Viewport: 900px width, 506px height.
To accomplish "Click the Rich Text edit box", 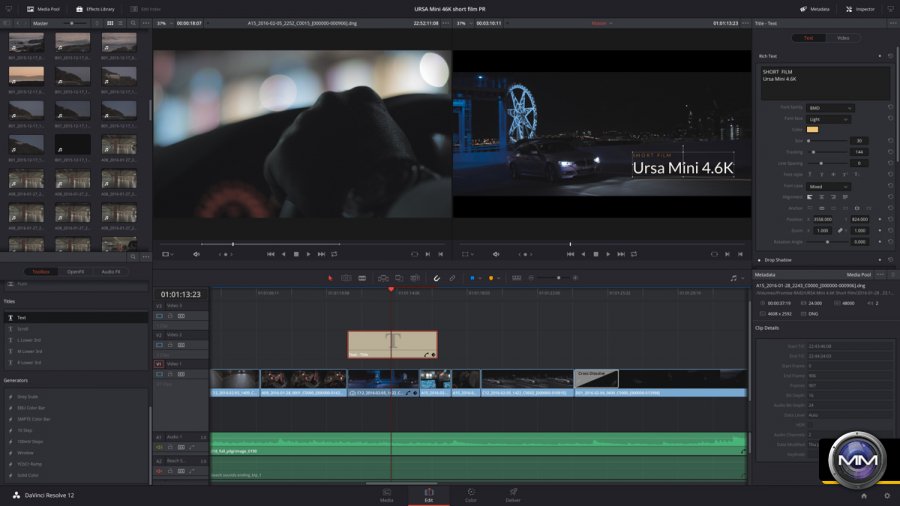I will [825, 83].
